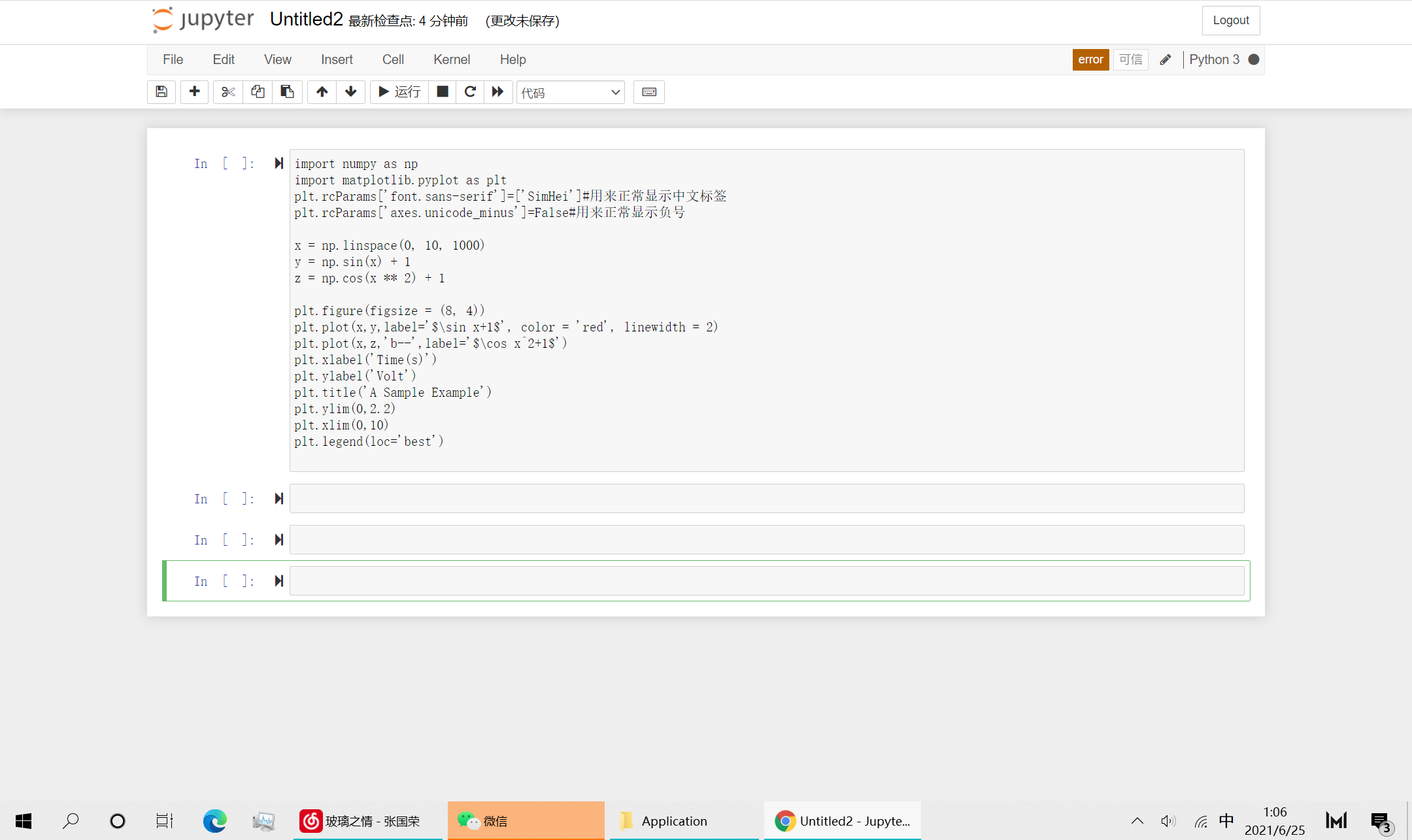Show hidden system tray icons chevron
Viewport: 1412px width, 840px height.
tap(1137, 821)
